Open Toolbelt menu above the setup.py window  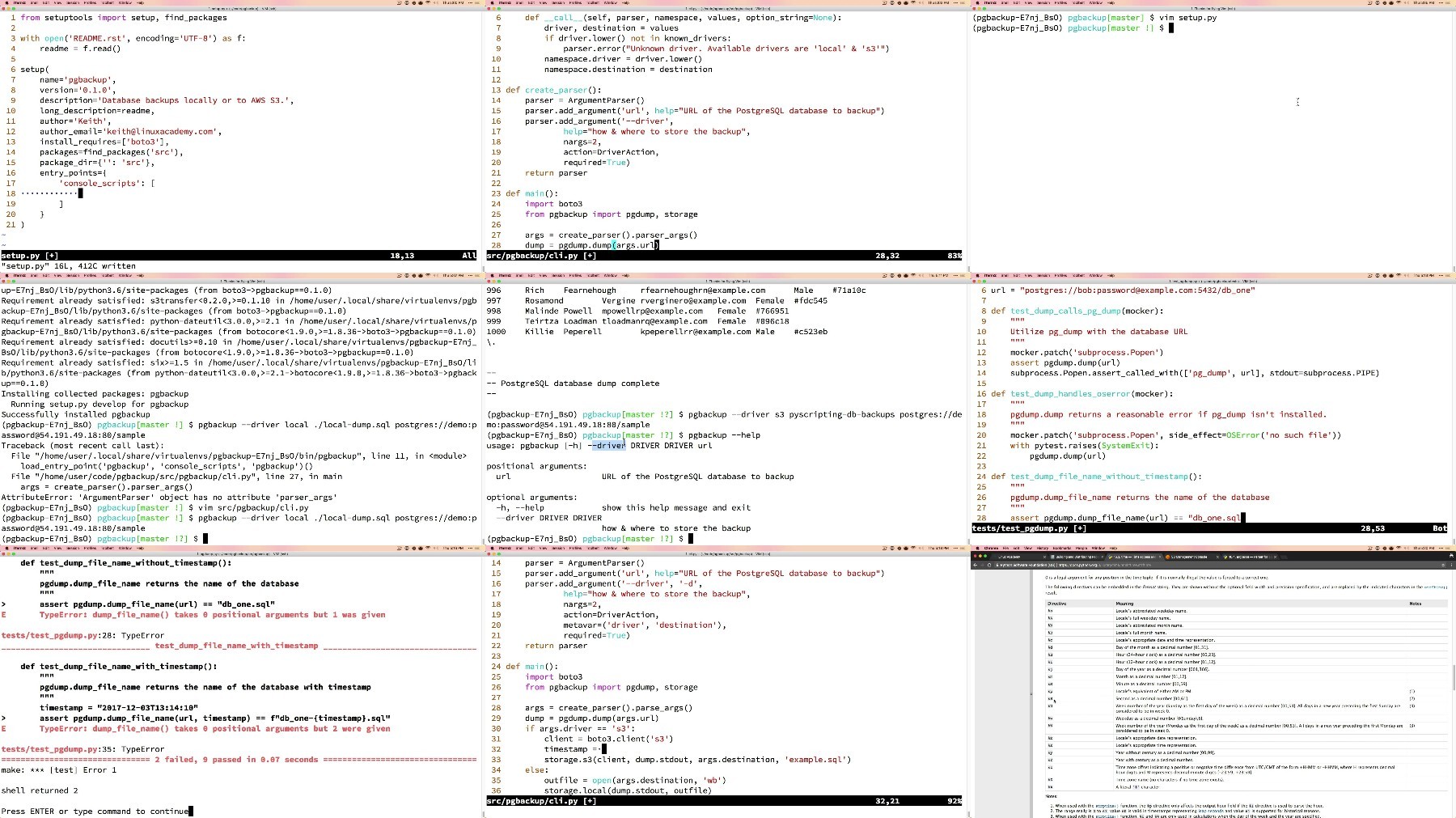[108, 2]
